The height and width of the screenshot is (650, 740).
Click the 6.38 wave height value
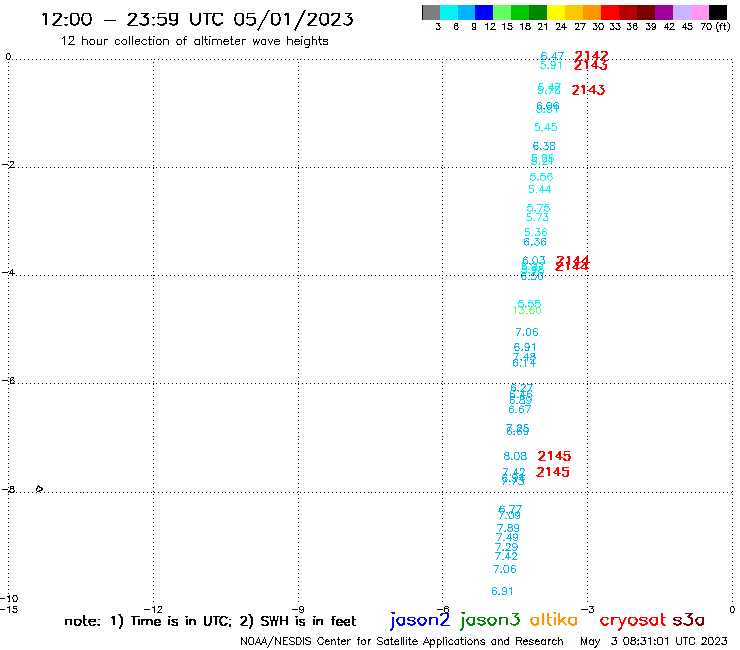[x=544, y=146]
